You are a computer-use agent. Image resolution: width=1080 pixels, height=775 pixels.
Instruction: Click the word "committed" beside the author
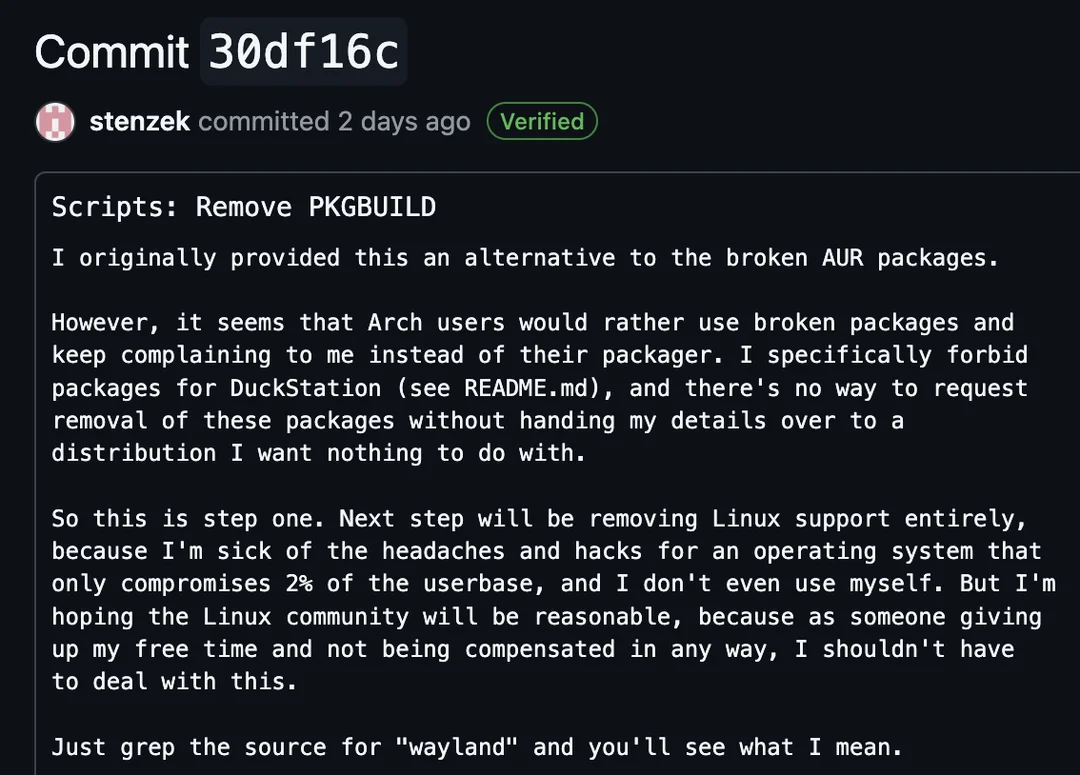[x=263, y=122]
